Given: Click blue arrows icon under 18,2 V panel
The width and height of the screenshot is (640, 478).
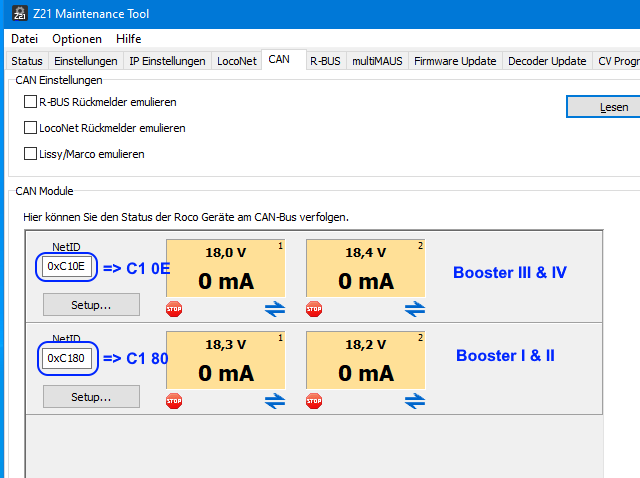Looking at the screenshot, I should click(415, 401).
